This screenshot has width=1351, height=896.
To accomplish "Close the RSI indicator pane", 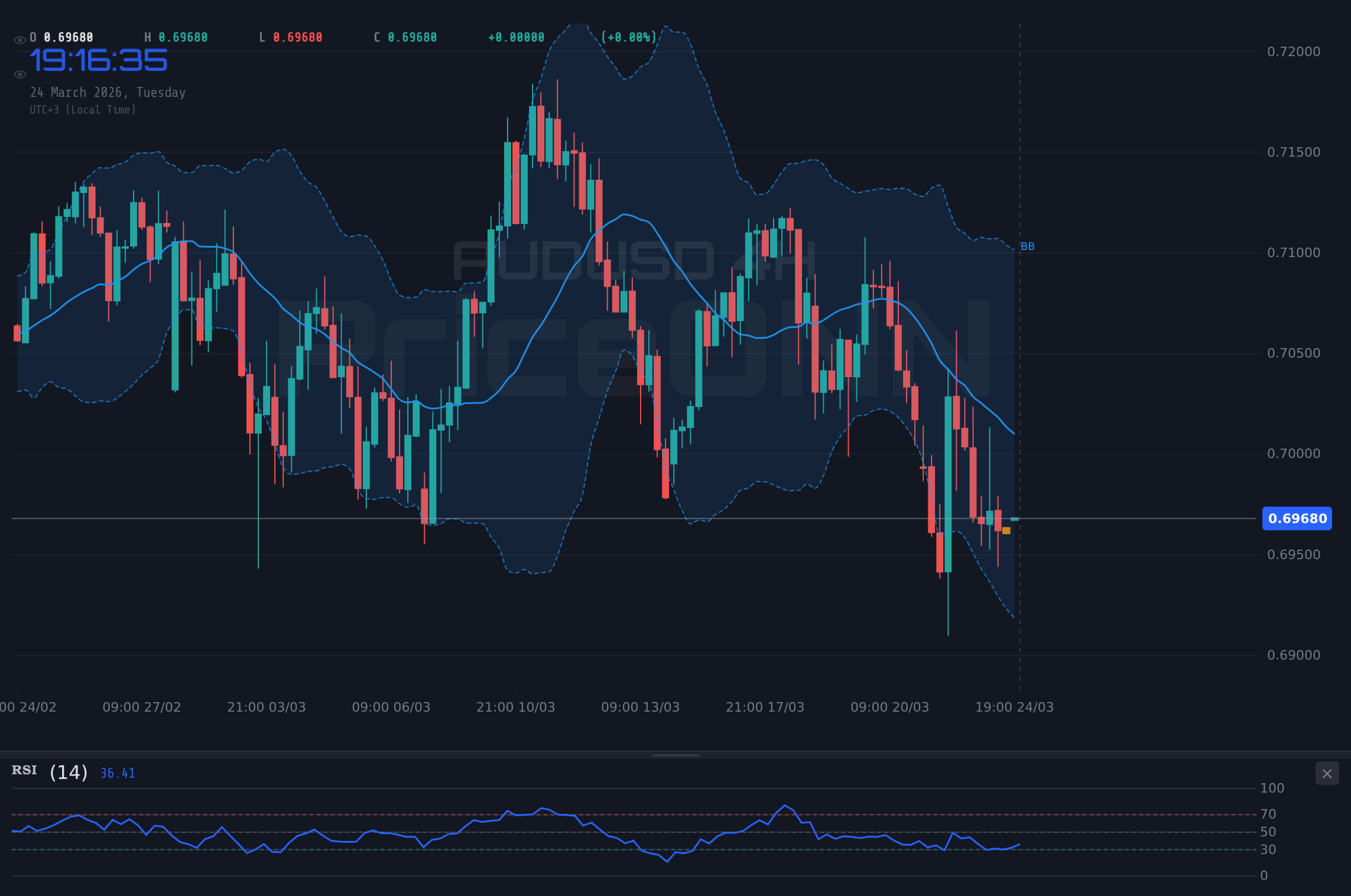I will tap(1327, 773).
